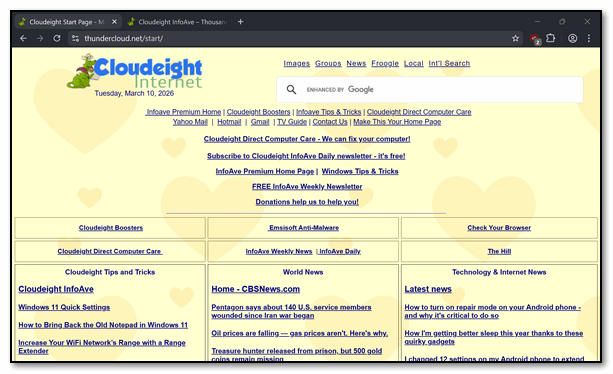Open Old Notepad in Windows 11 article
The image size is (613, 374).
pos(103,325)
